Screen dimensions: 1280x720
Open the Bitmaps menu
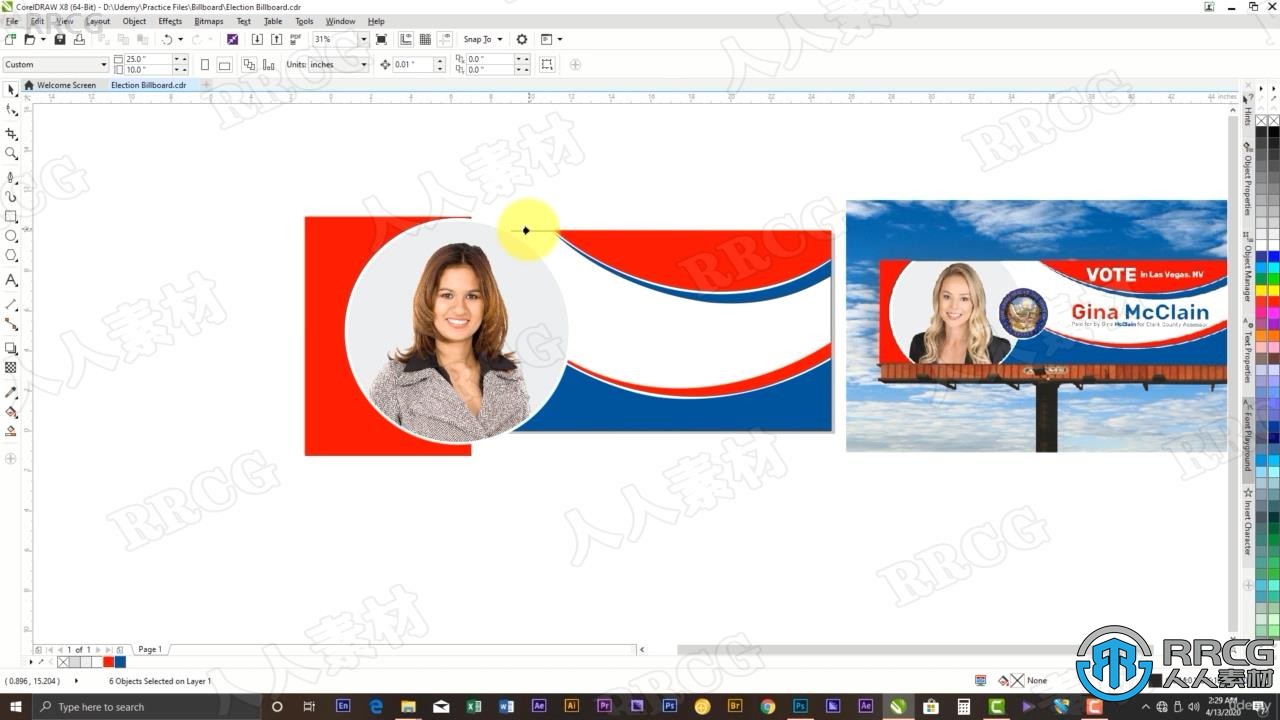(209, 21)
